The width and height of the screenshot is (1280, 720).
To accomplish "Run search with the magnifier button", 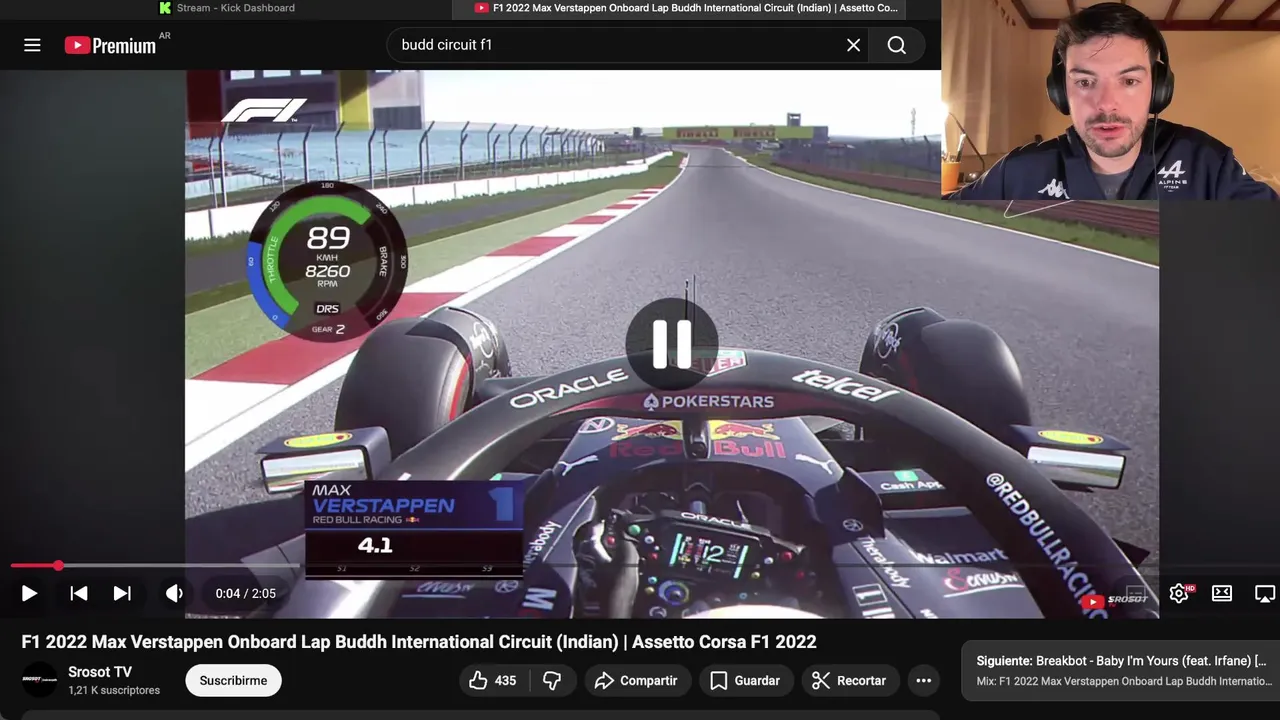I will pyautogui.click(x=896, y=45).
